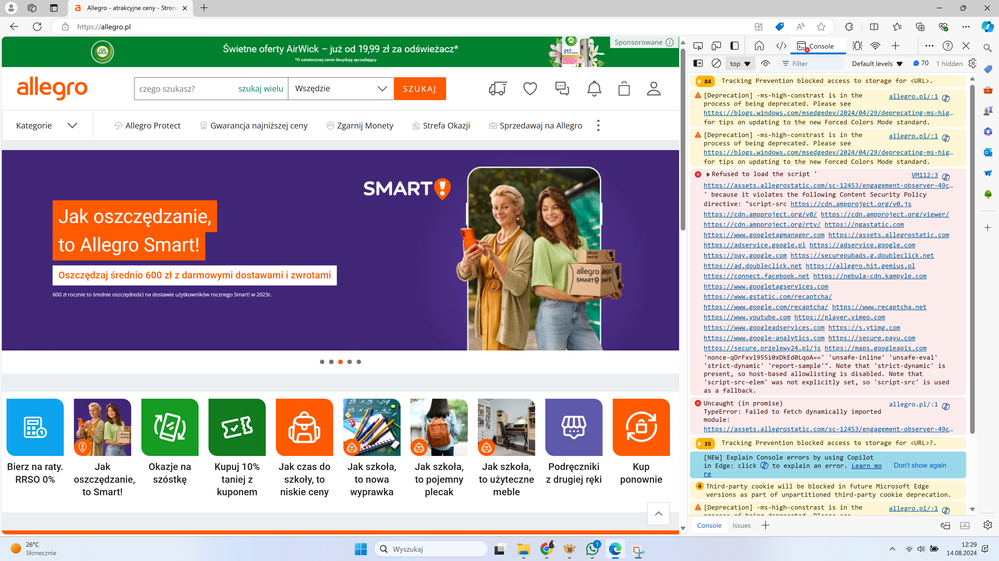Toggle live expression eye icon in console
Screen dimensions: 999x561
click(x=765, y=64)
